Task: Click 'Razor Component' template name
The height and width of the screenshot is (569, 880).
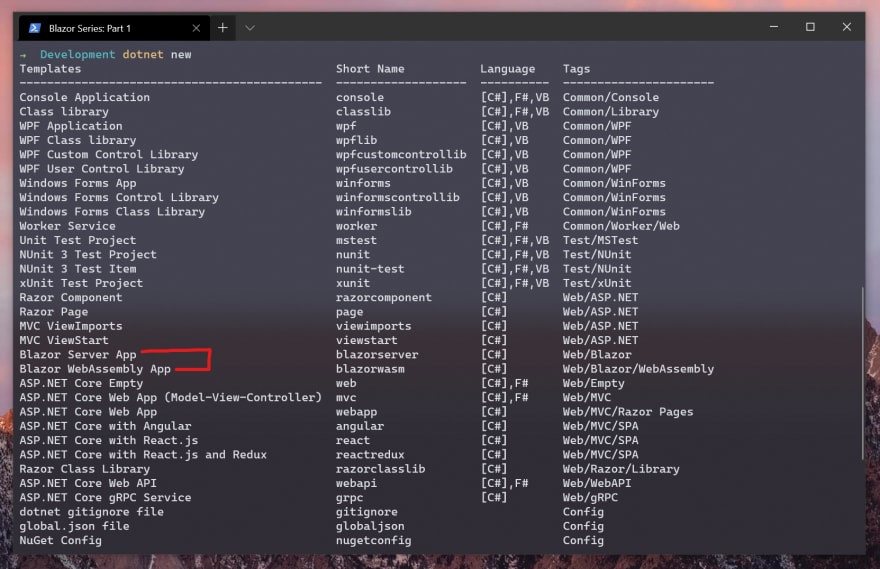Action: tap(71, 297)
